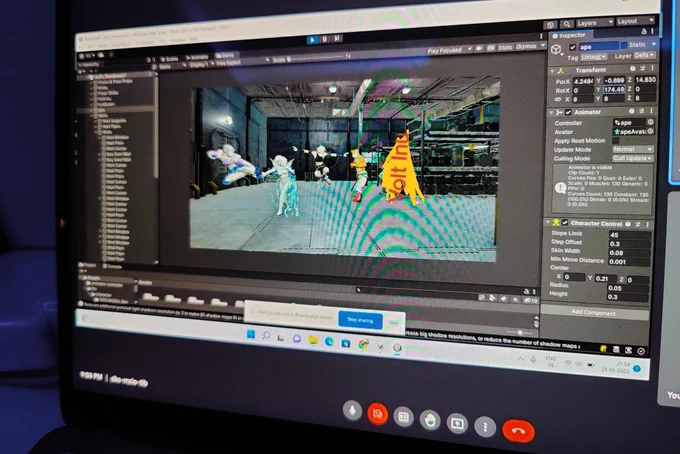The width and height of the screenshot is (680, 454).
Task: Open the Update Mode dropdown
Action: [x=633, y=149]
